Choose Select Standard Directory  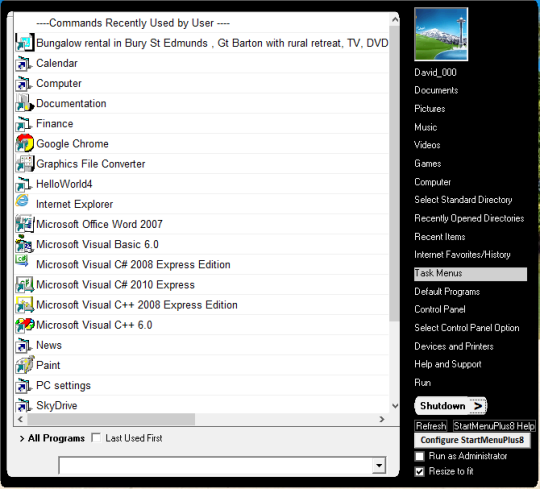coord(463,200)
